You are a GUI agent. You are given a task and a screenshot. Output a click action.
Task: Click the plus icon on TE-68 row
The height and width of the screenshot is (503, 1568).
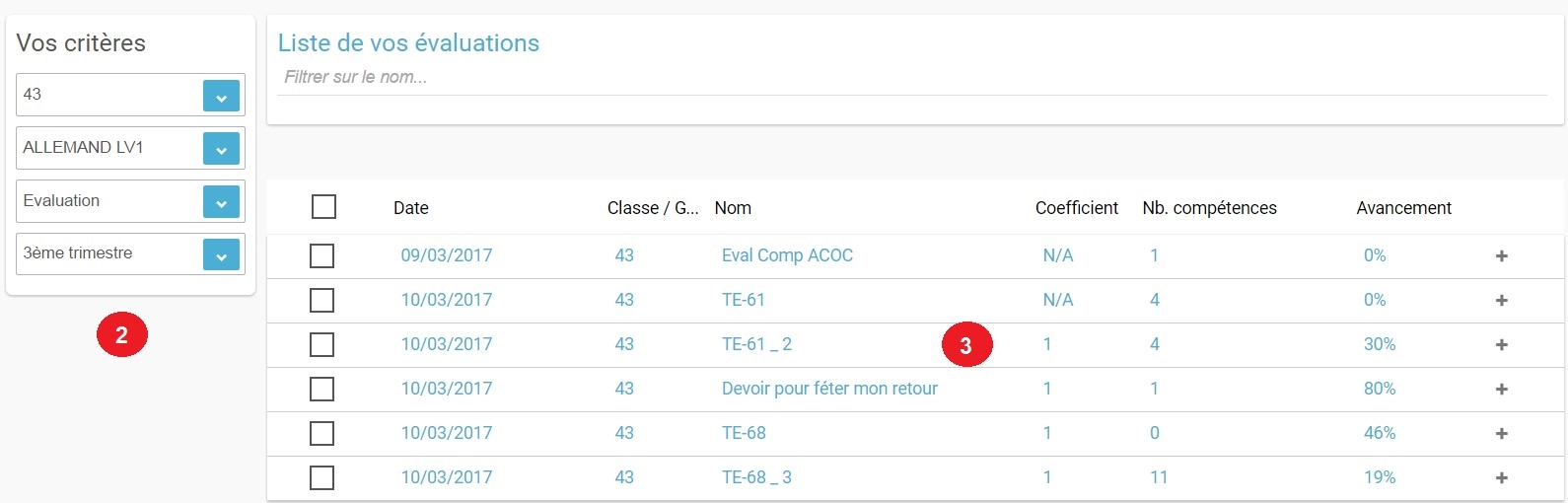click(x=1501, y=434)
